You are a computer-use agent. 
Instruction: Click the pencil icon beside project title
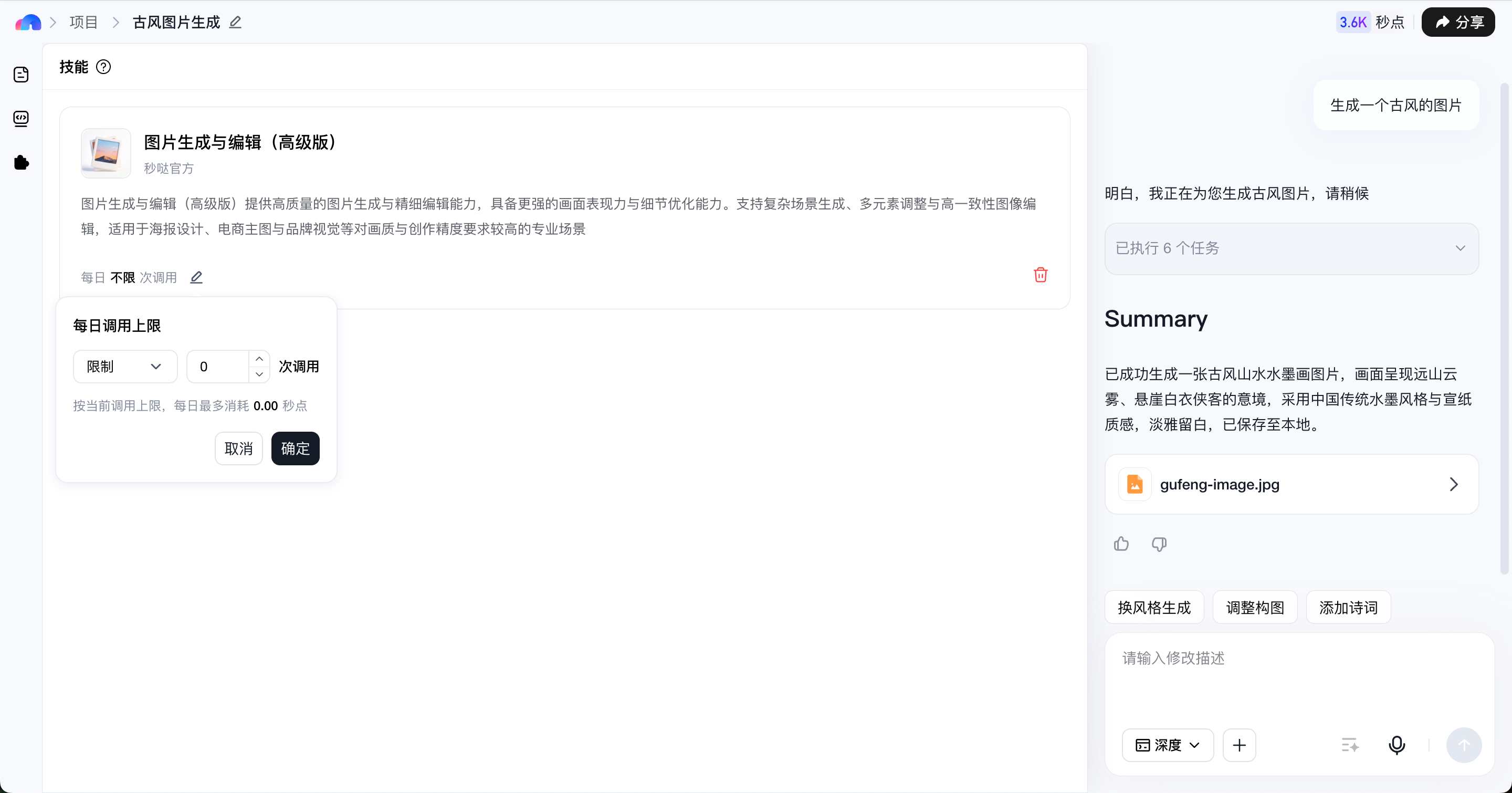click(x=235, y=22)
